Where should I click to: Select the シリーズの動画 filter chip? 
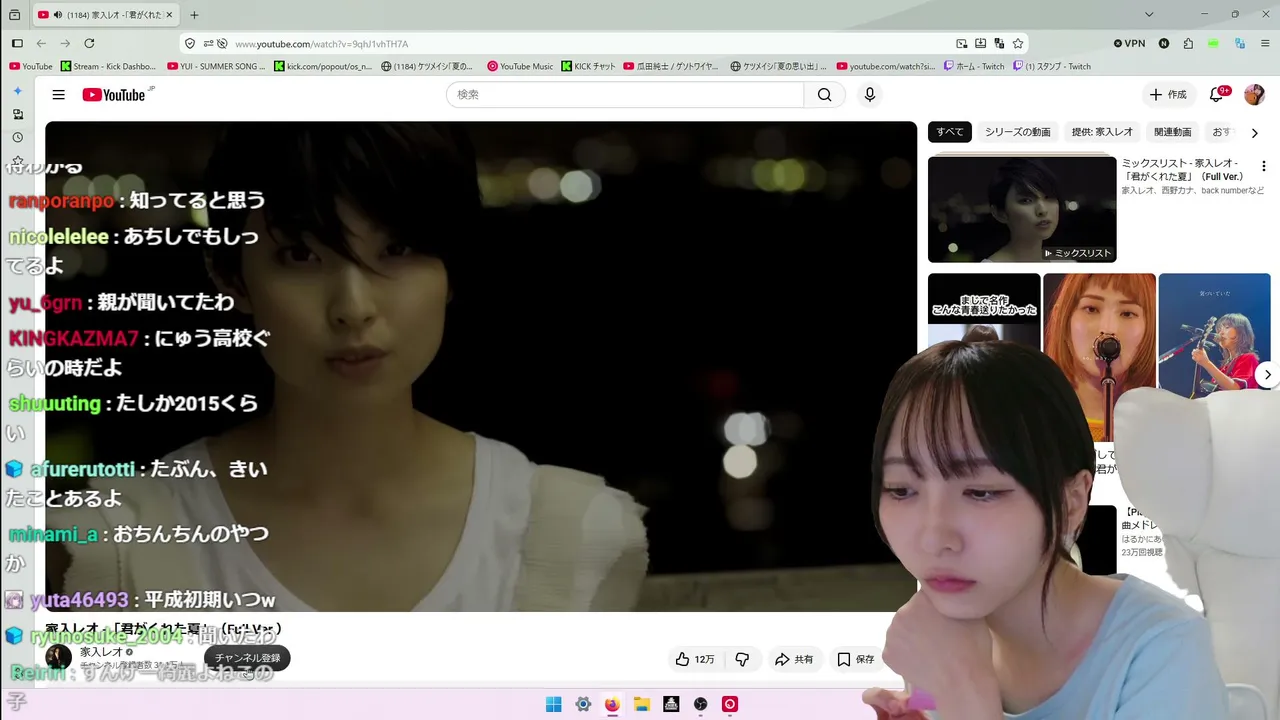[x=1017, y=132]
